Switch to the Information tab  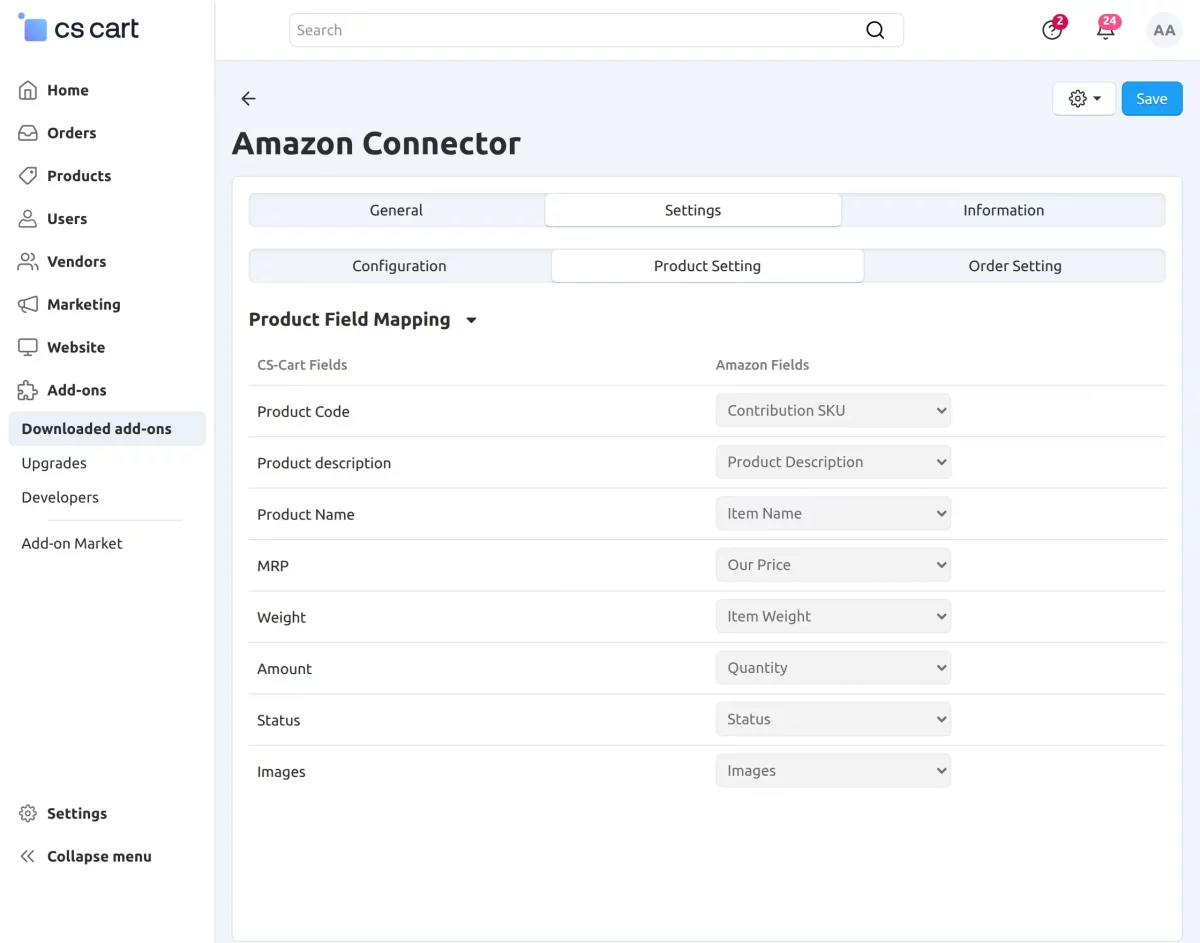click(1003, 210)
